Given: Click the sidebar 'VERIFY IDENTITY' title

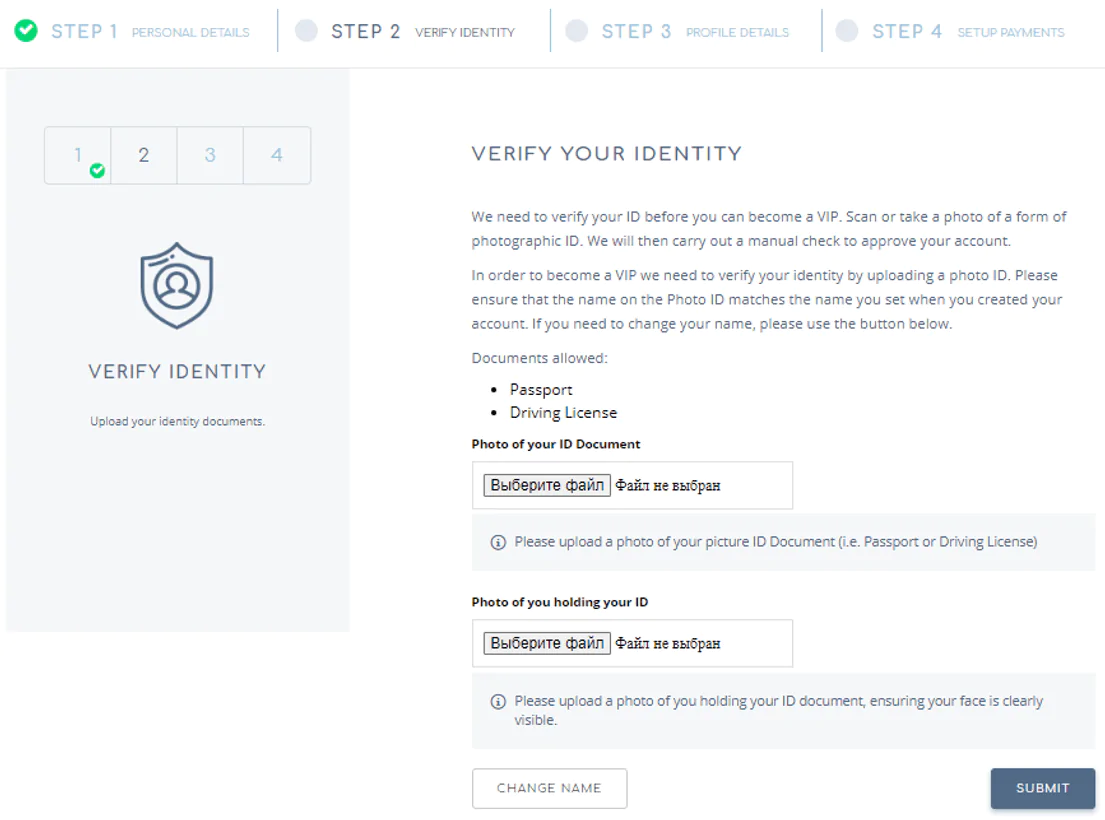Looking at the screenshot, I should click(x=178, y=371).
